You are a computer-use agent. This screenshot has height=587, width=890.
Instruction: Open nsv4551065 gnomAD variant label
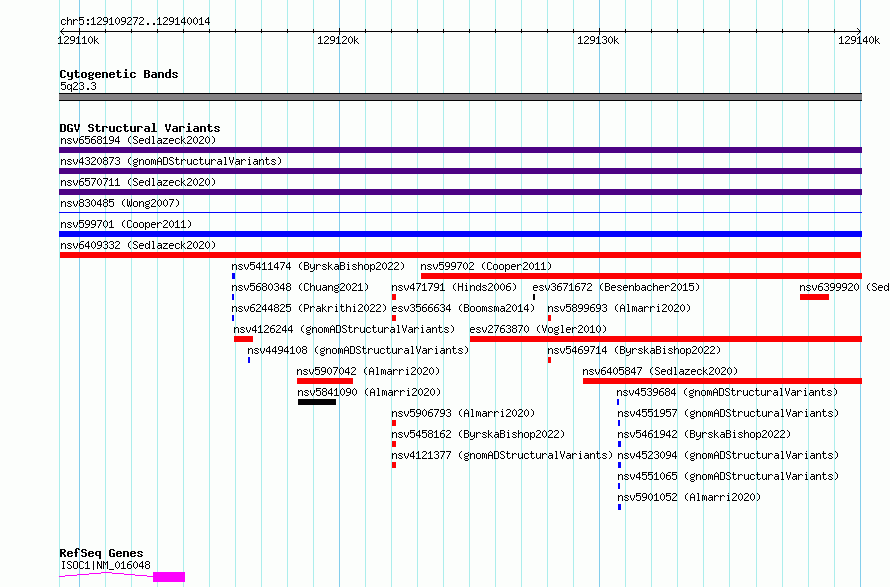(x=728, y=476)
